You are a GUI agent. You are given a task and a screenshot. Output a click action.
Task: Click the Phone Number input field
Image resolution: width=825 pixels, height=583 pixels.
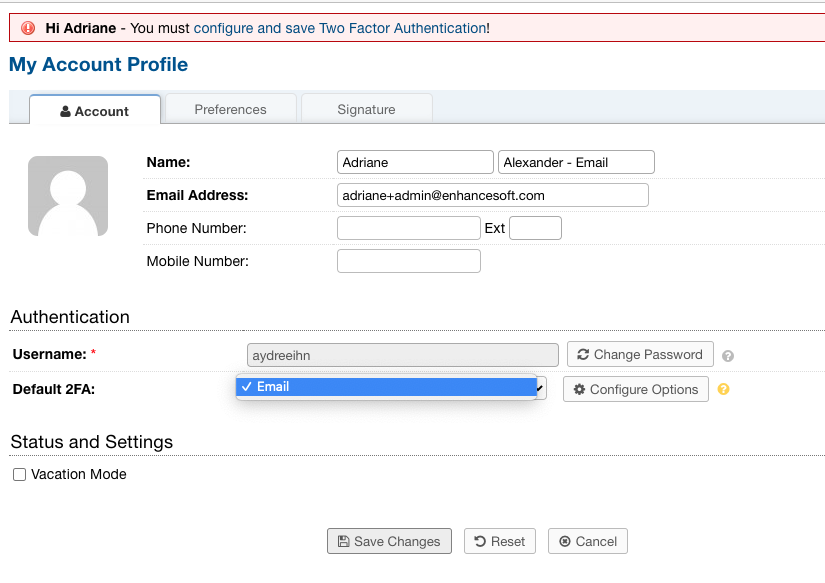point(409,228)
